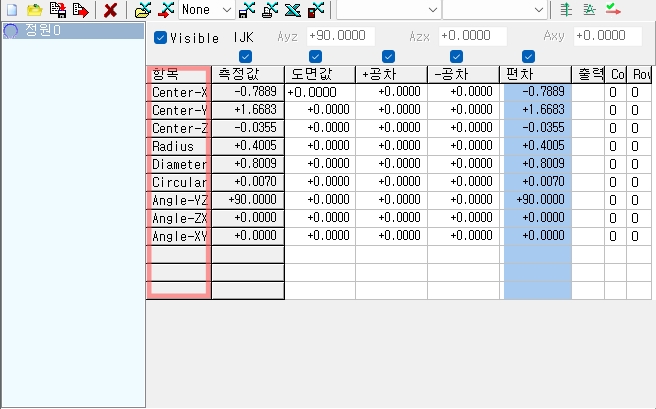The image size is (656, 409).
Task: Click the 편차 cell +90.0000 for Angle-YZ
Action: 536,200
